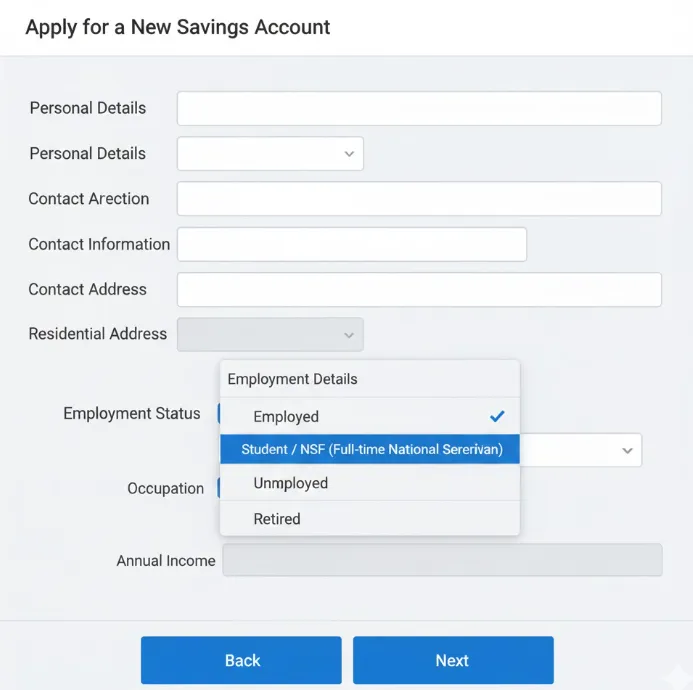Focus the first Personal Details text field
The image size is (693, 690).
tap(419, 108)
